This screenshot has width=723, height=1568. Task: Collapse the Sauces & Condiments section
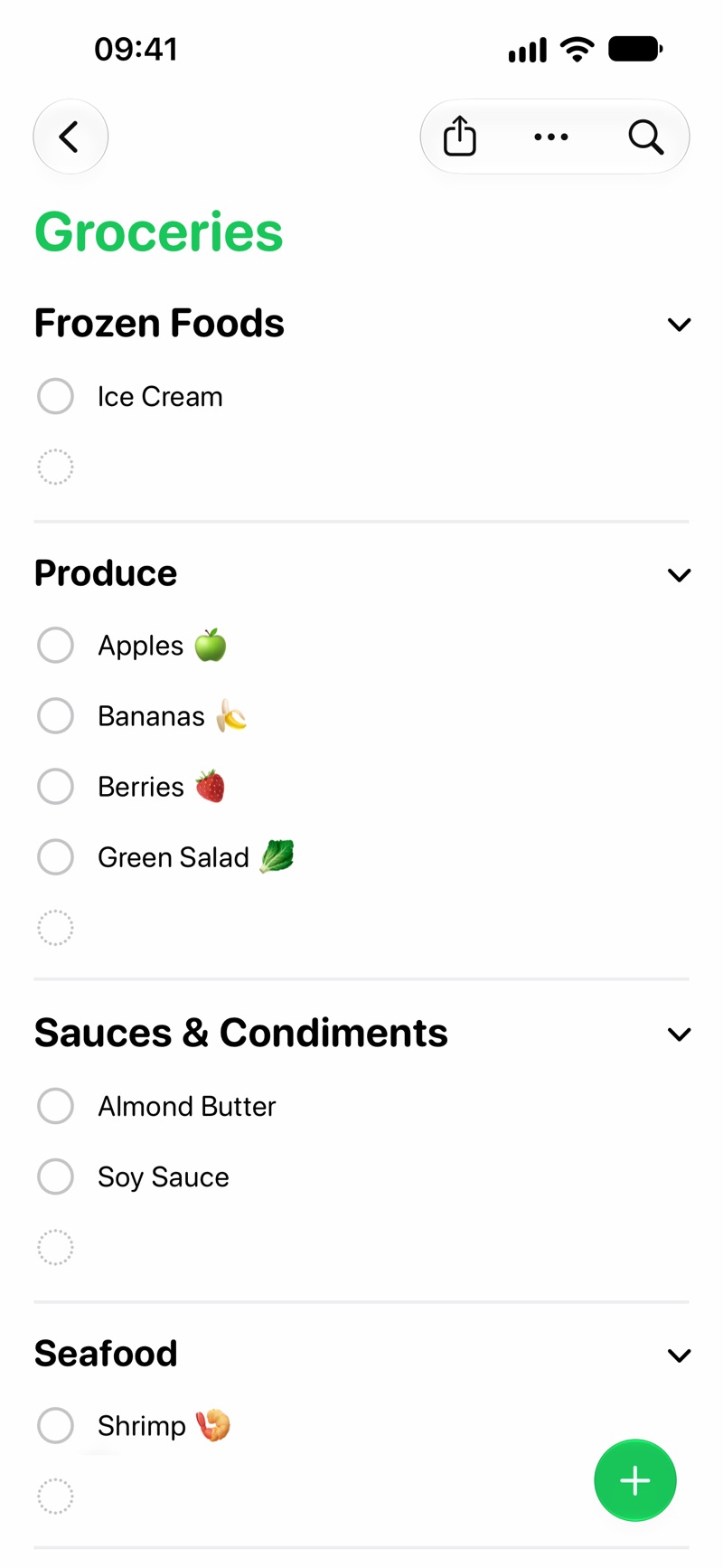679,1034
